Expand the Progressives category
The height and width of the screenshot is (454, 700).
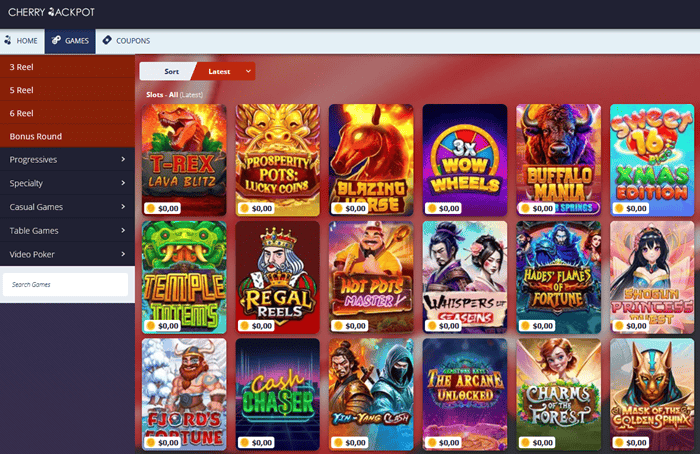pyautogui.click(x=67, y=160)
